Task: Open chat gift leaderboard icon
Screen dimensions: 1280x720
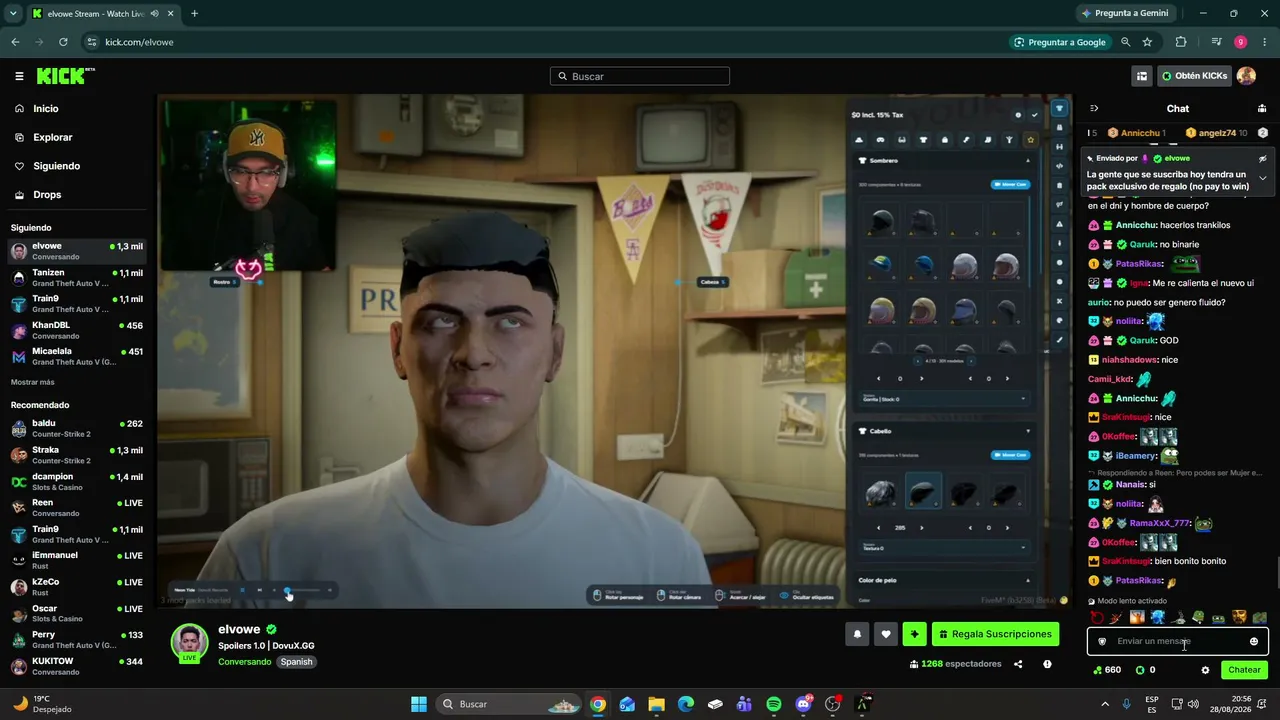Action: tap(1262, 108)
